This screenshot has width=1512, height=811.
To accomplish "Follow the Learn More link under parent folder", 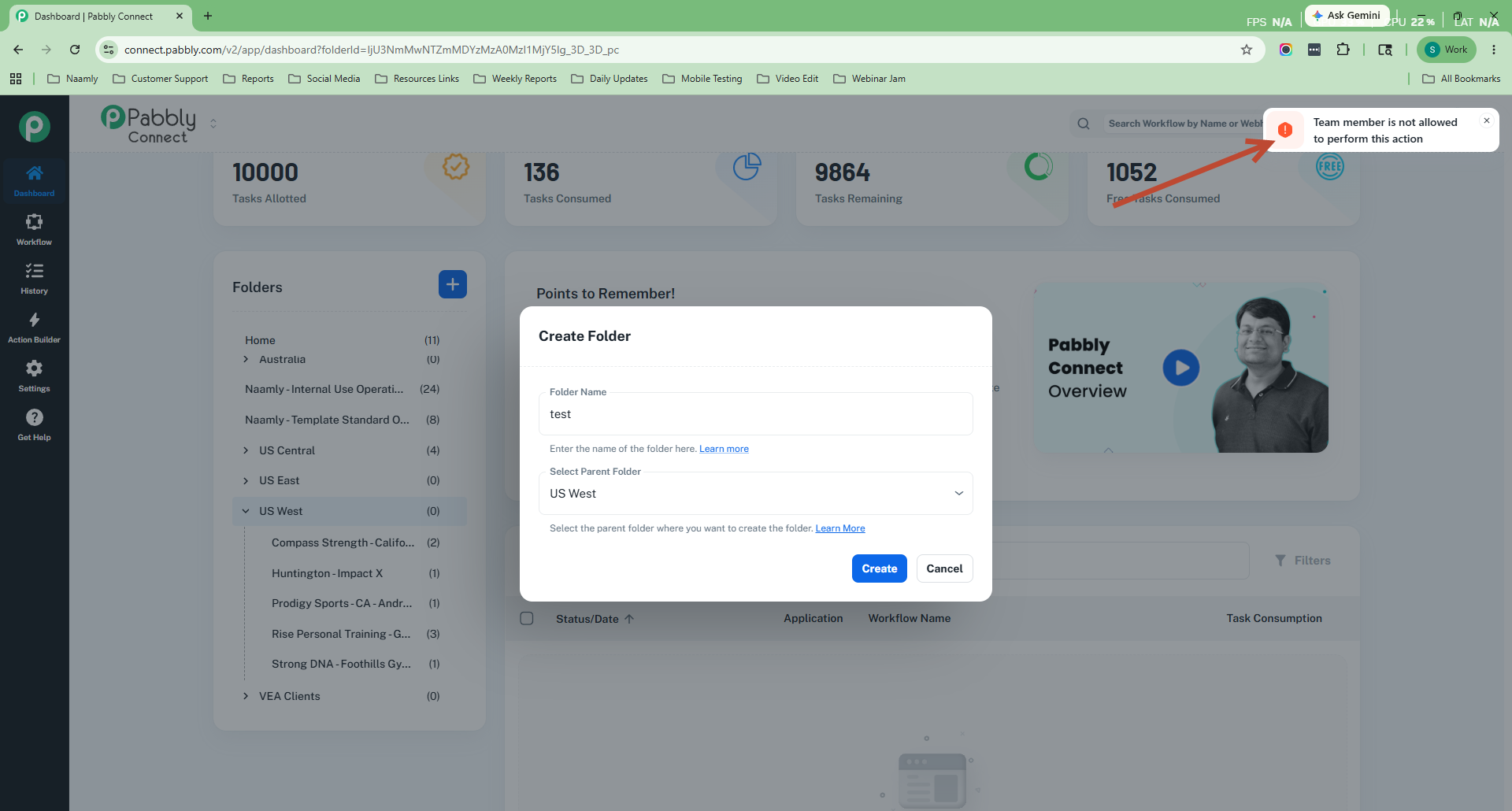I will [x=840, y=528].
